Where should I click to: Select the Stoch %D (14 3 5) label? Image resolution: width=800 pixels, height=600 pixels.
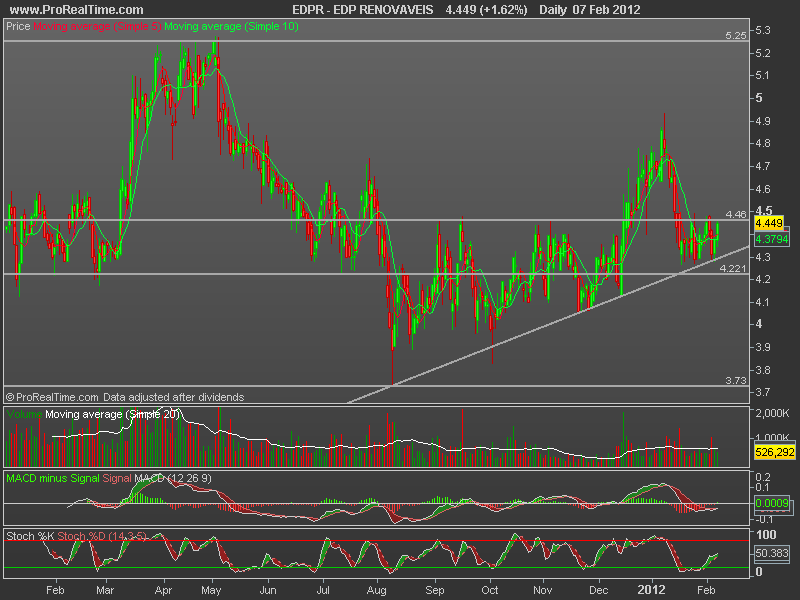tap(102, 536)
